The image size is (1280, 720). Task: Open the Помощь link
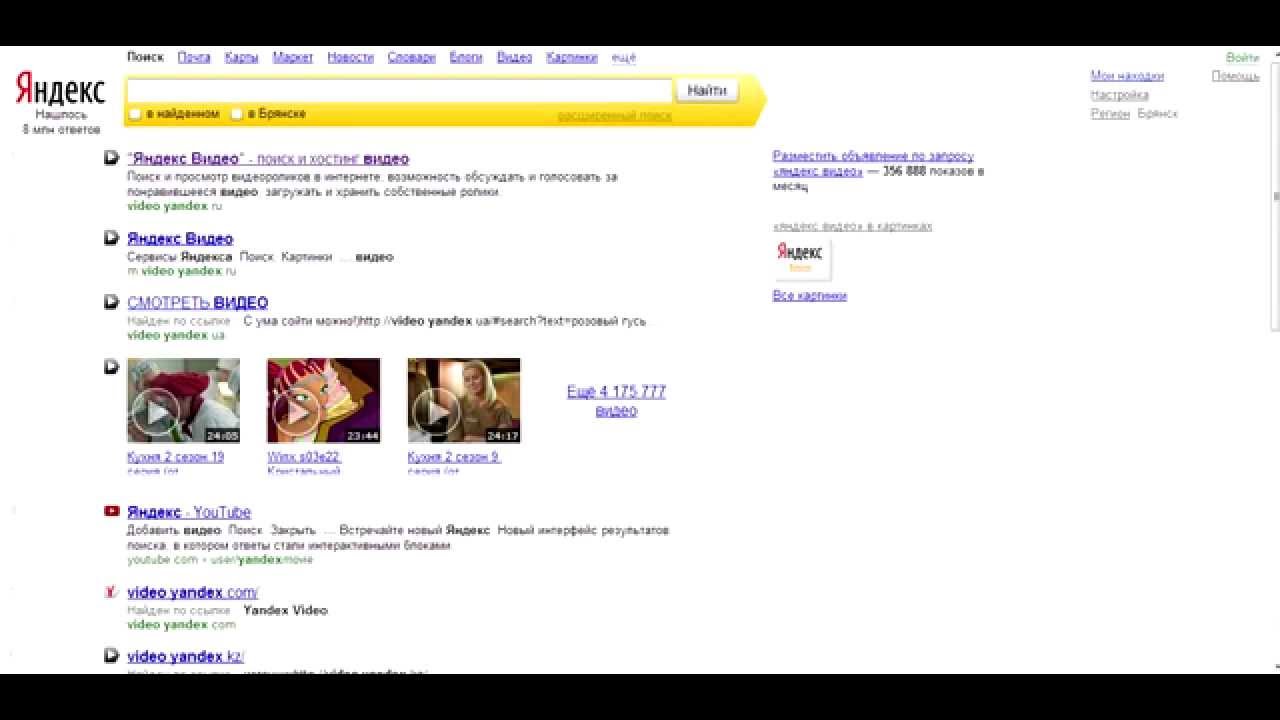coord(1236,76)
